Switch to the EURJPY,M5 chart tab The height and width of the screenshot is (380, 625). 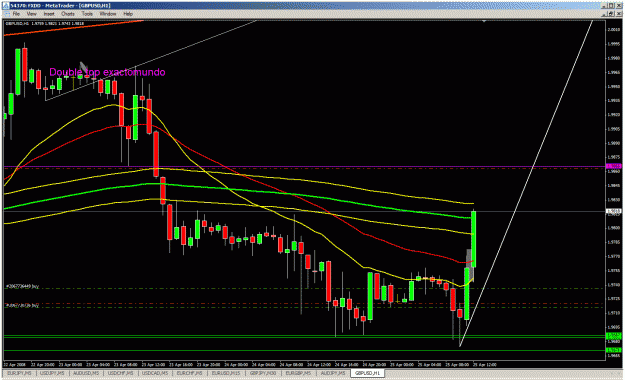pos(18,373)
